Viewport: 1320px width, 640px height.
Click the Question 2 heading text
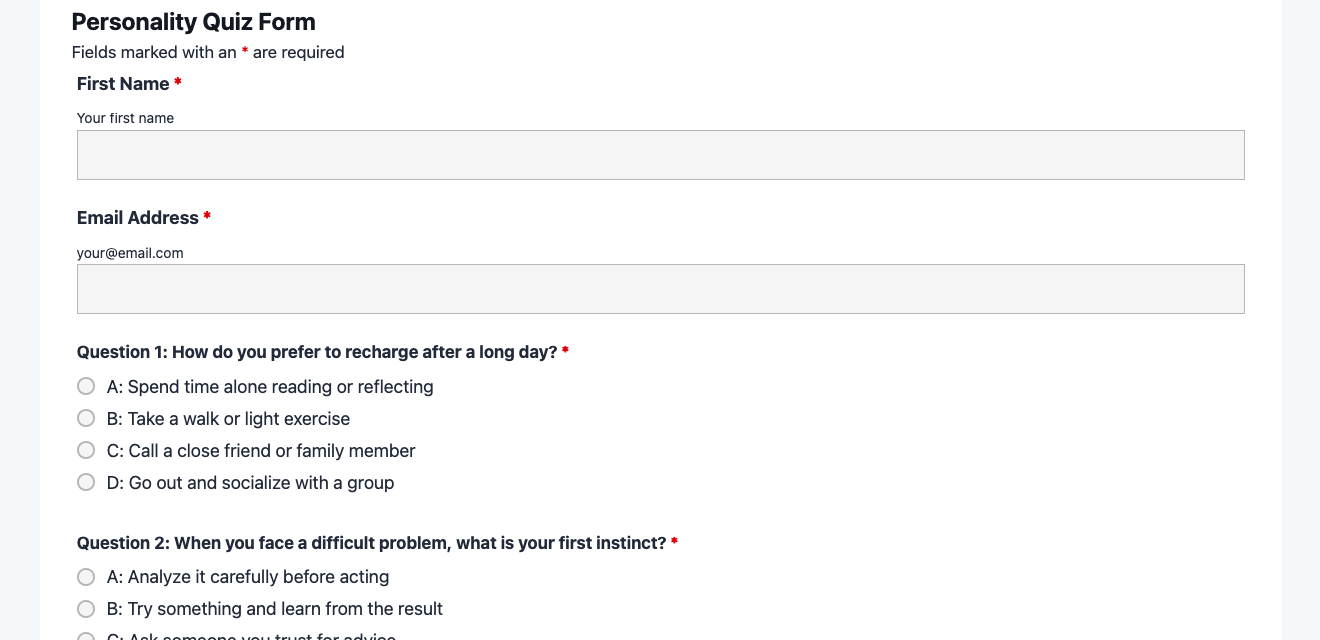(371, 543)
